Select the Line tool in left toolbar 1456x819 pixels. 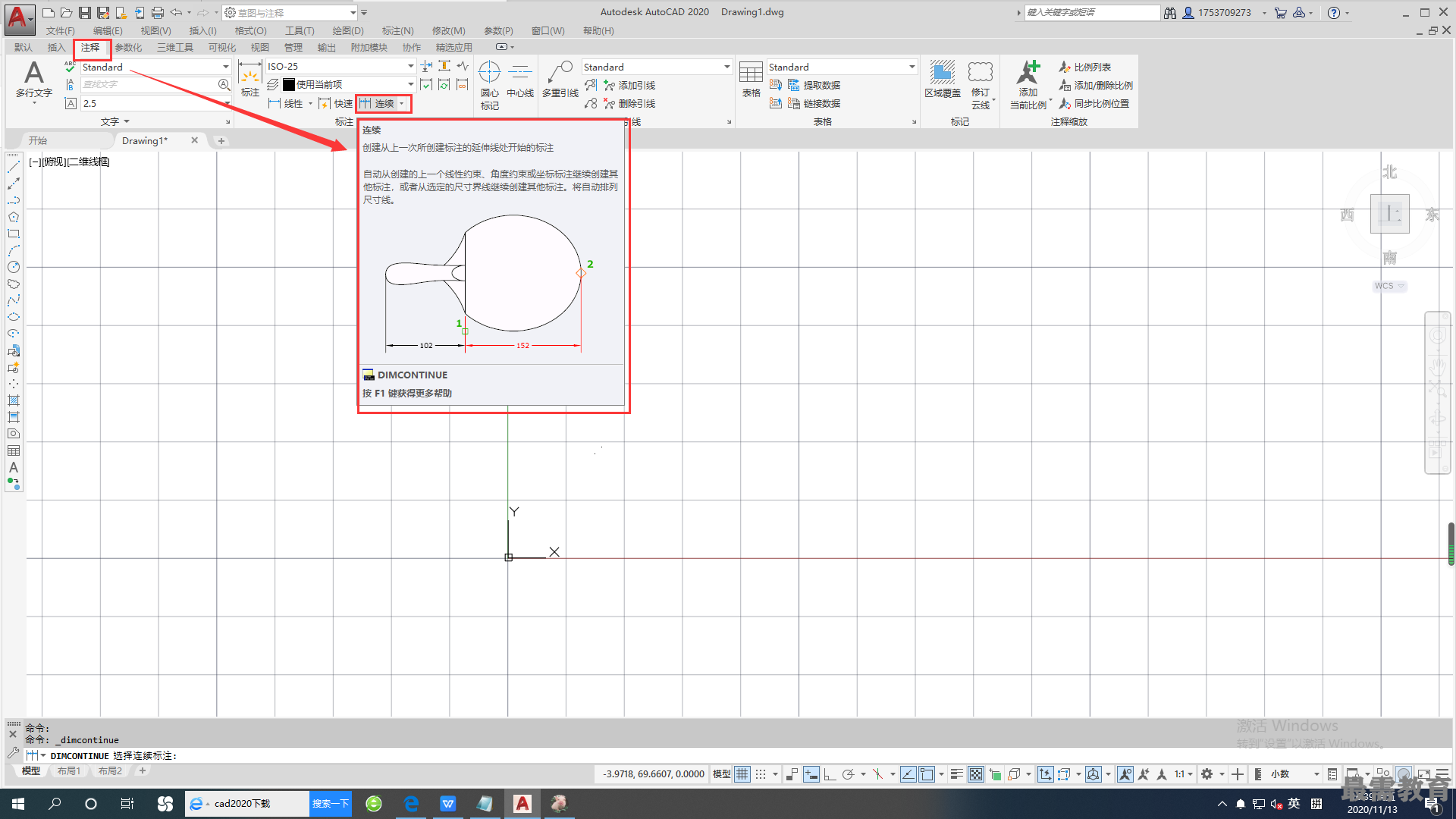tap(14, 167)
